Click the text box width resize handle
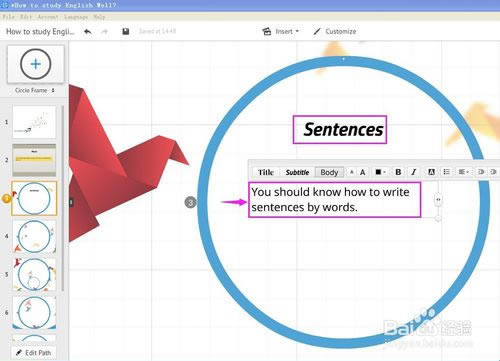 pos(438,200)
